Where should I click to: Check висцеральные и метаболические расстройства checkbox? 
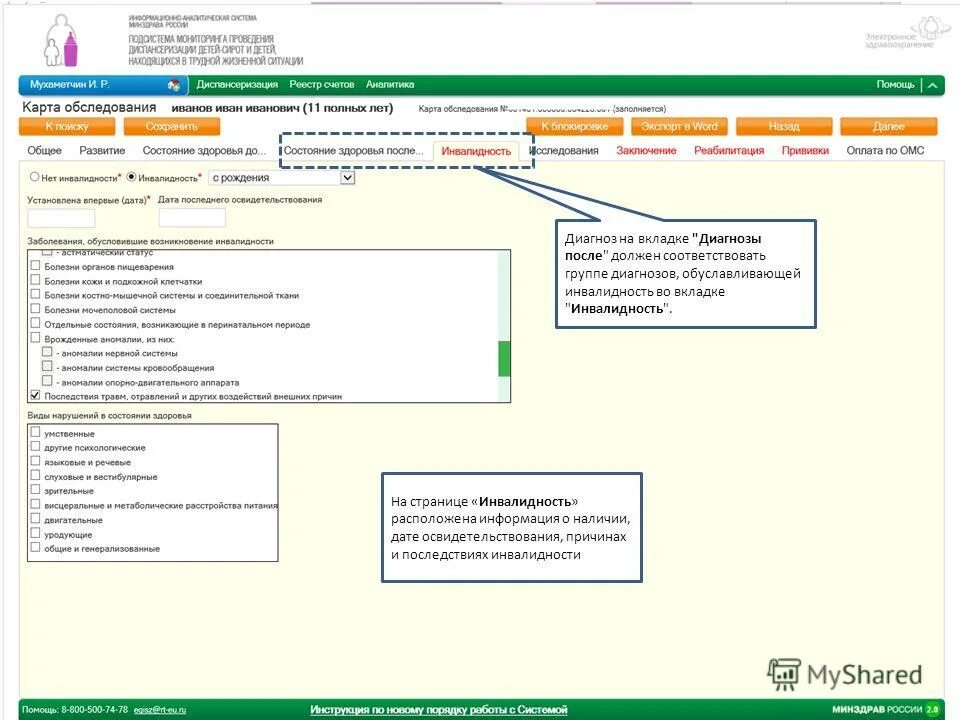36,504
